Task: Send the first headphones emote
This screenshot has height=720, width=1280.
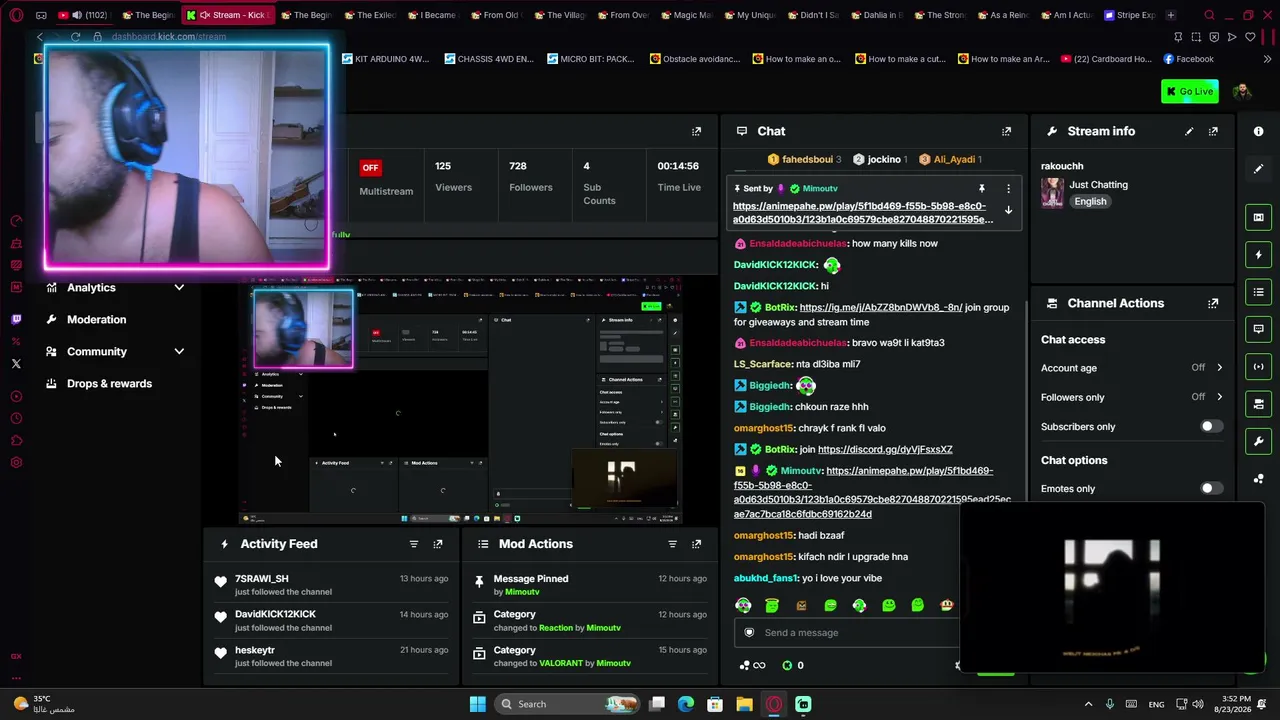Action: (x=743, y=605)
